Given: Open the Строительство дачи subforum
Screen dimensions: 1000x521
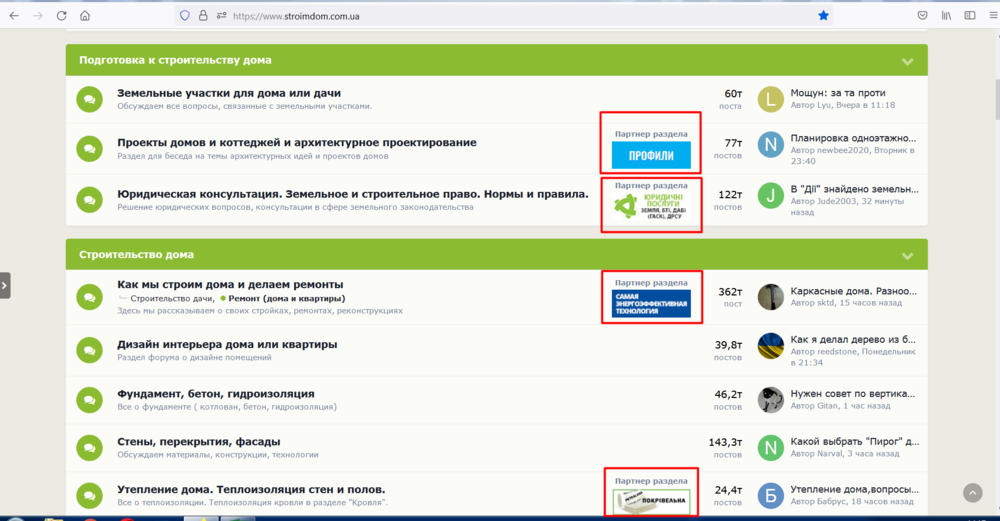Looking at the screenshot, I should pos(171,298).
